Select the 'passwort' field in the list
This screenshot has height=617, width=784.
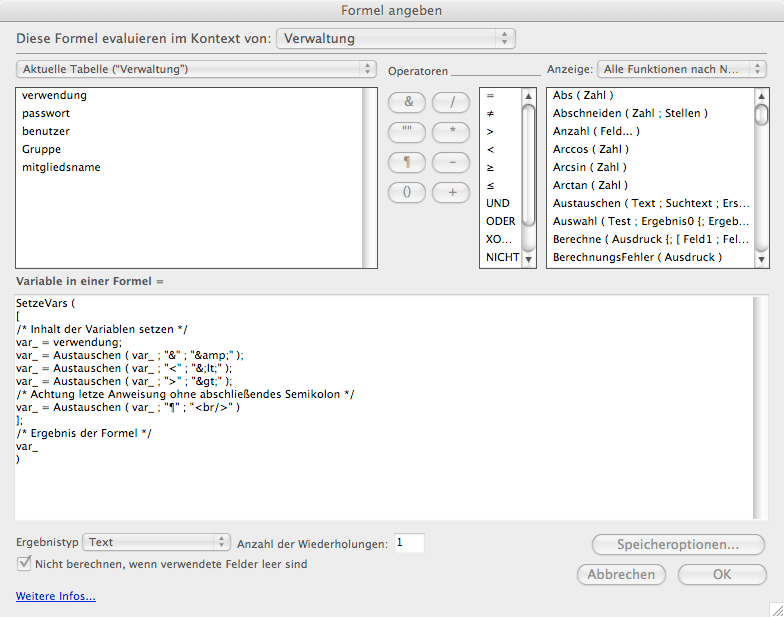[x=46, y=113]
